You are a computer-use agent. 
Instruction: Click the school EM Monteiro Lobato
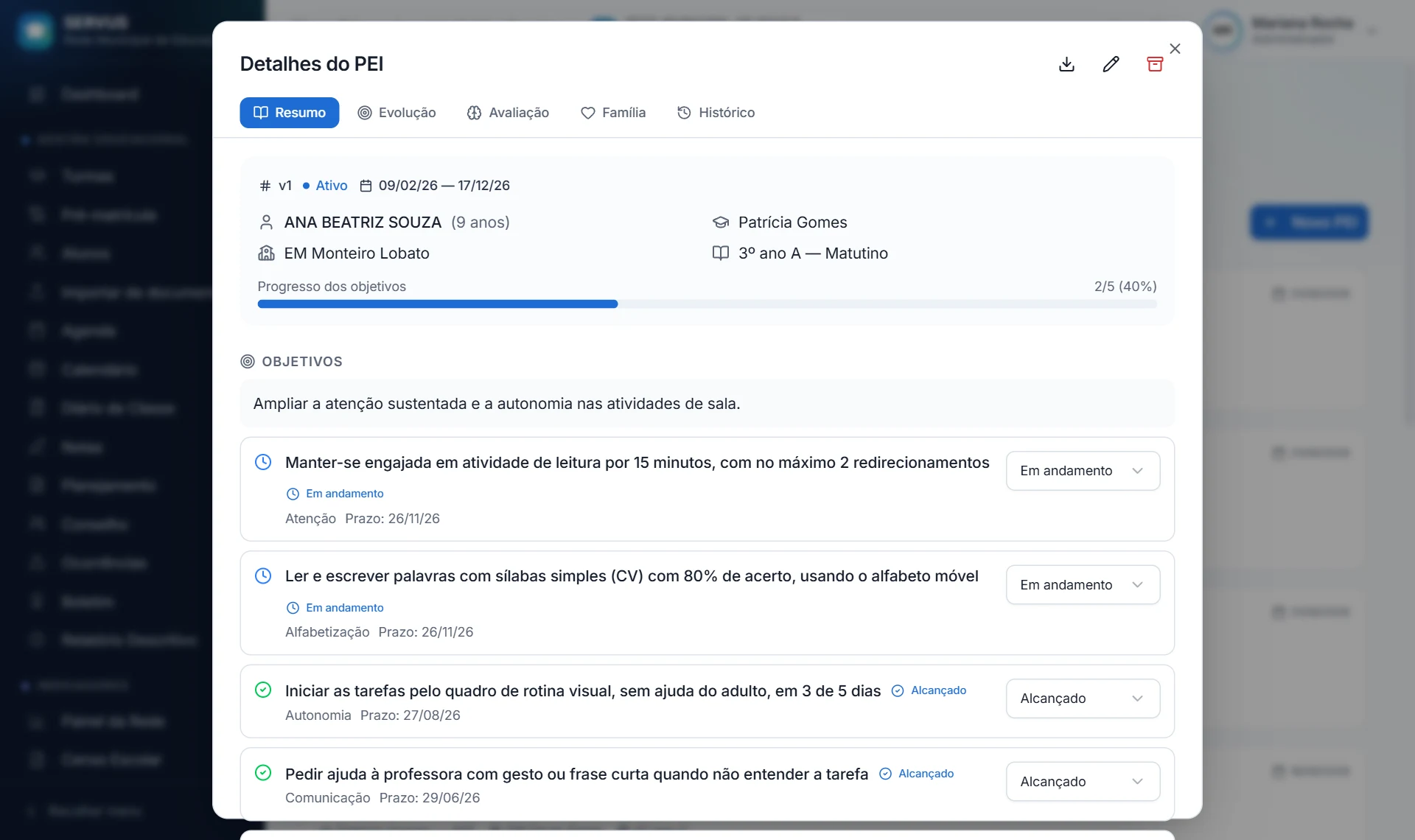point(357,253)
